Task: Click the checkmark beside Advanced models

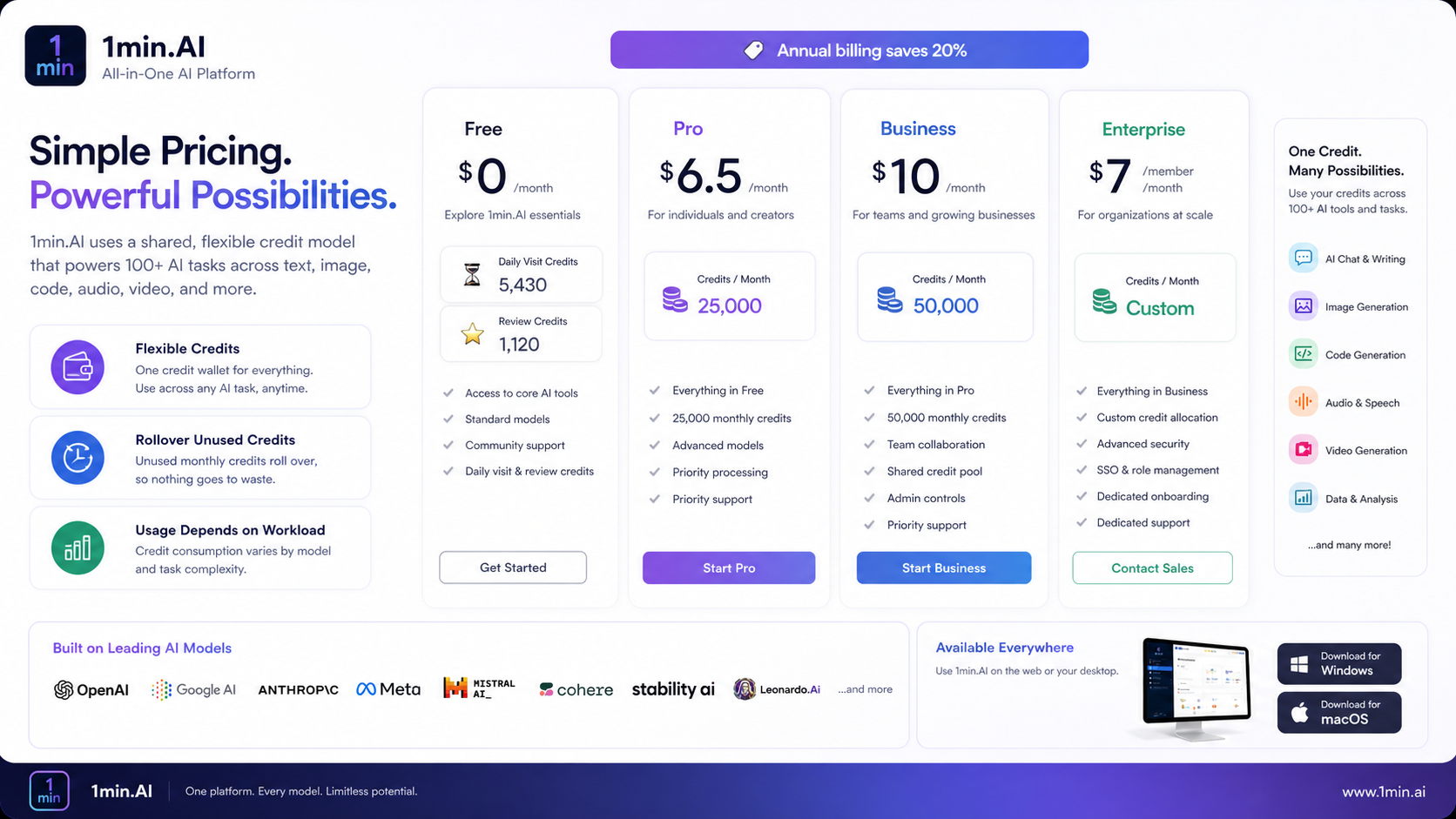Action: click(x=655, y=445)
